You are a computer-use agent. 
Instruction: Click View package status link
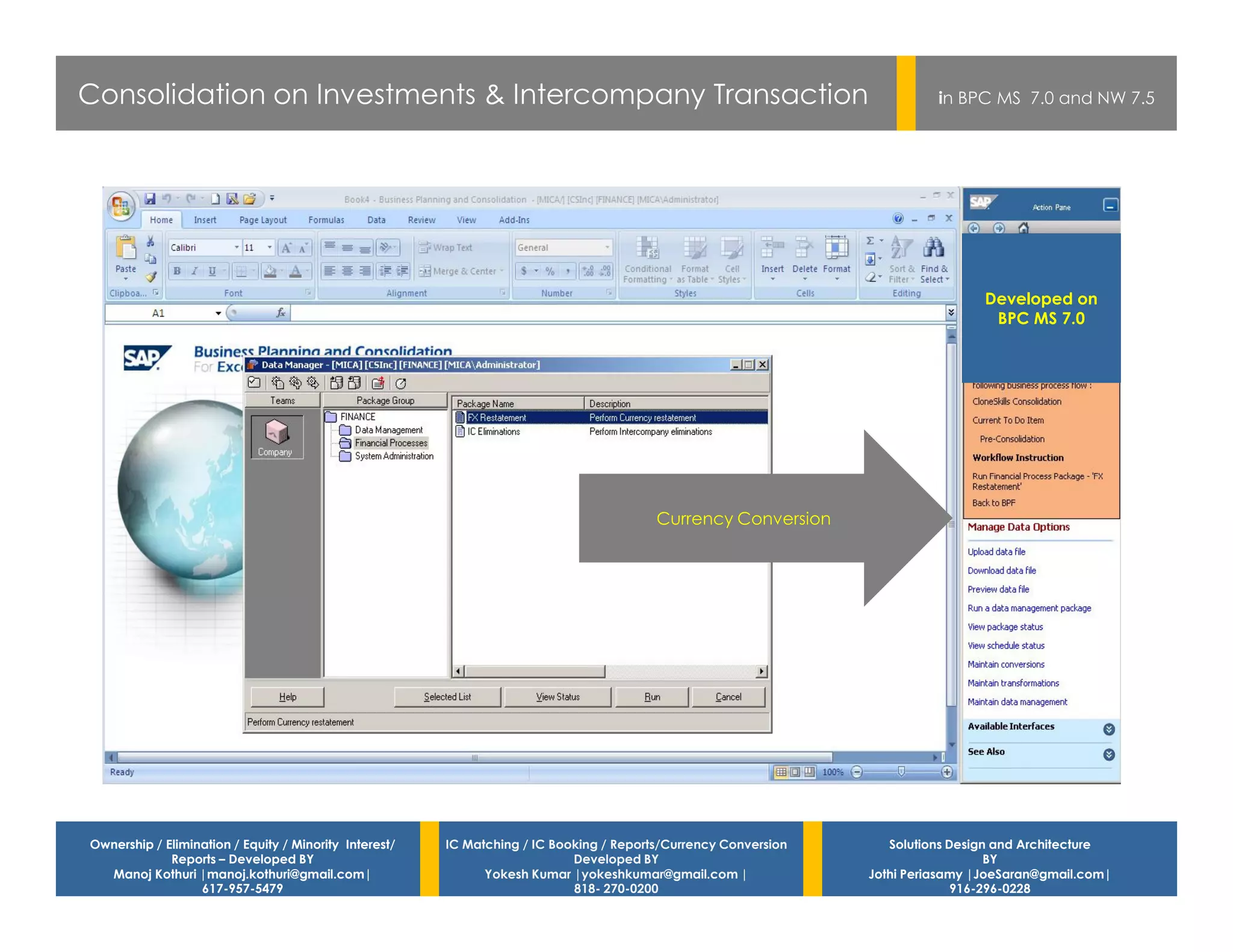click(x=1005, y=627)
